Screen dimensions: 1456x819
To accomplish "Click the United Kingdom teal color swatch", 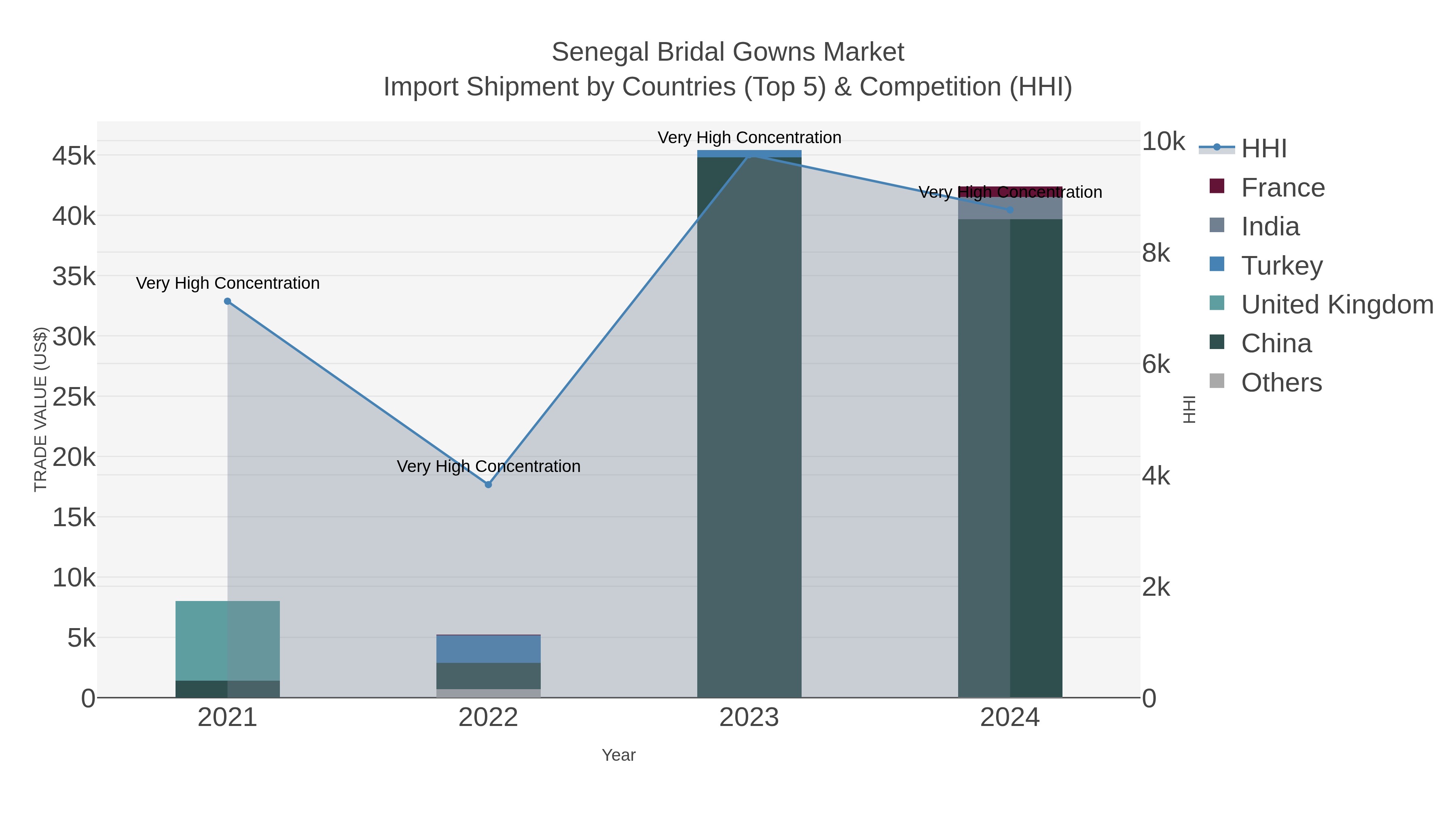I will (x=1217, y=303).
